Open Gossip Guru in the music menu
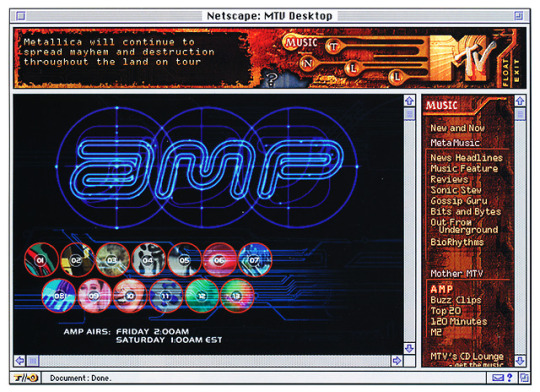Screen dimensions: 540x392 (x=459, y=201)
